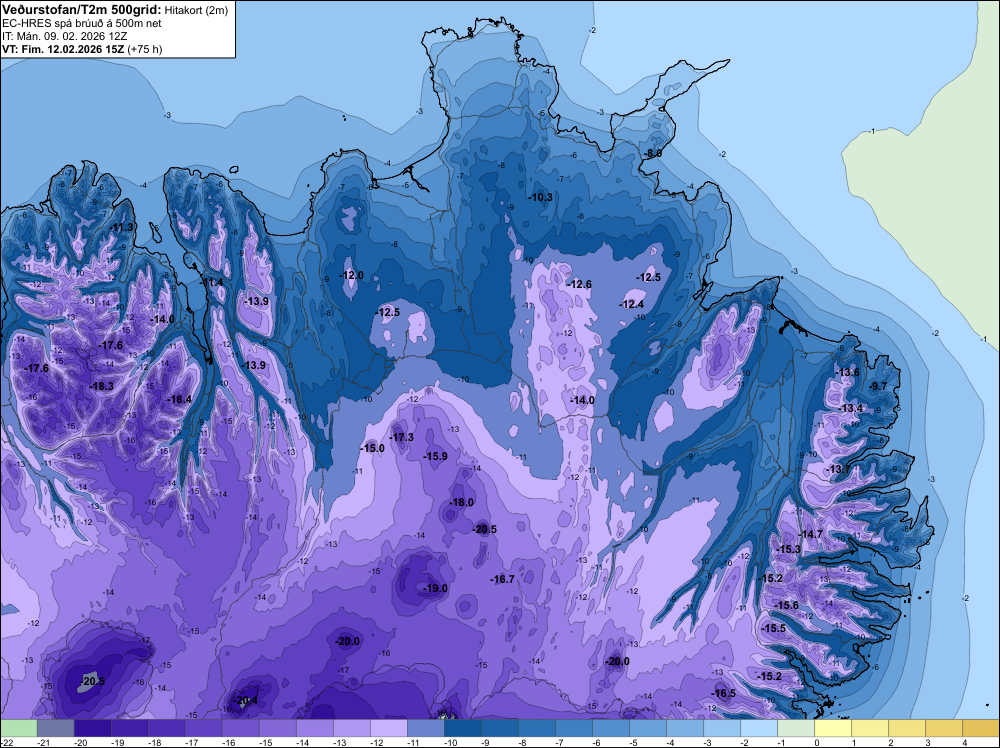Click the -13.6 temperature label

click(848, 372)
